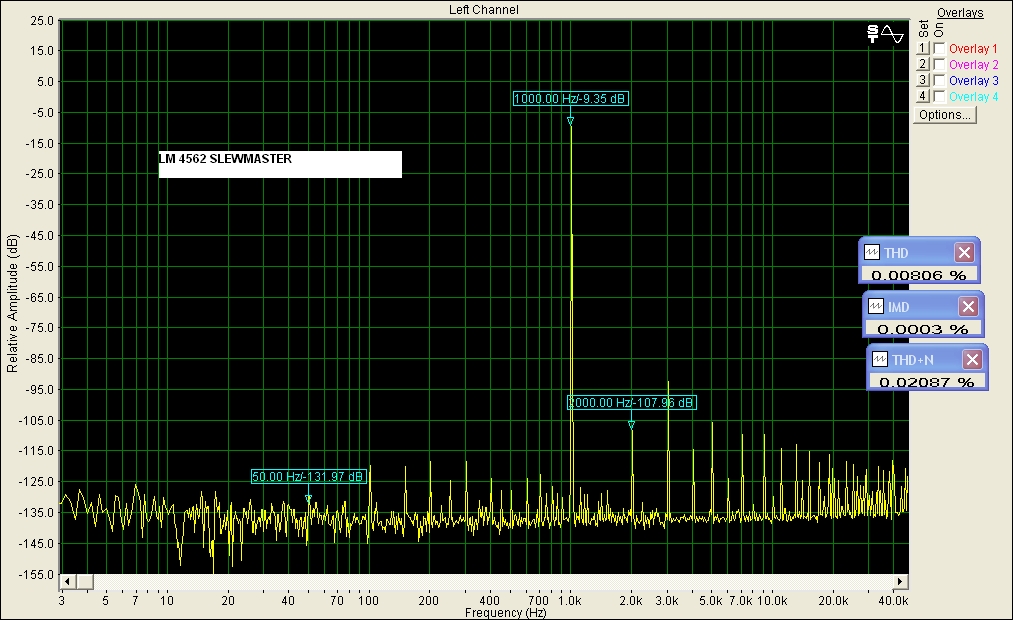
Task: Select the 1000.00 Hz/-9.35 dB marker label
Action: [x=570, y=99]
